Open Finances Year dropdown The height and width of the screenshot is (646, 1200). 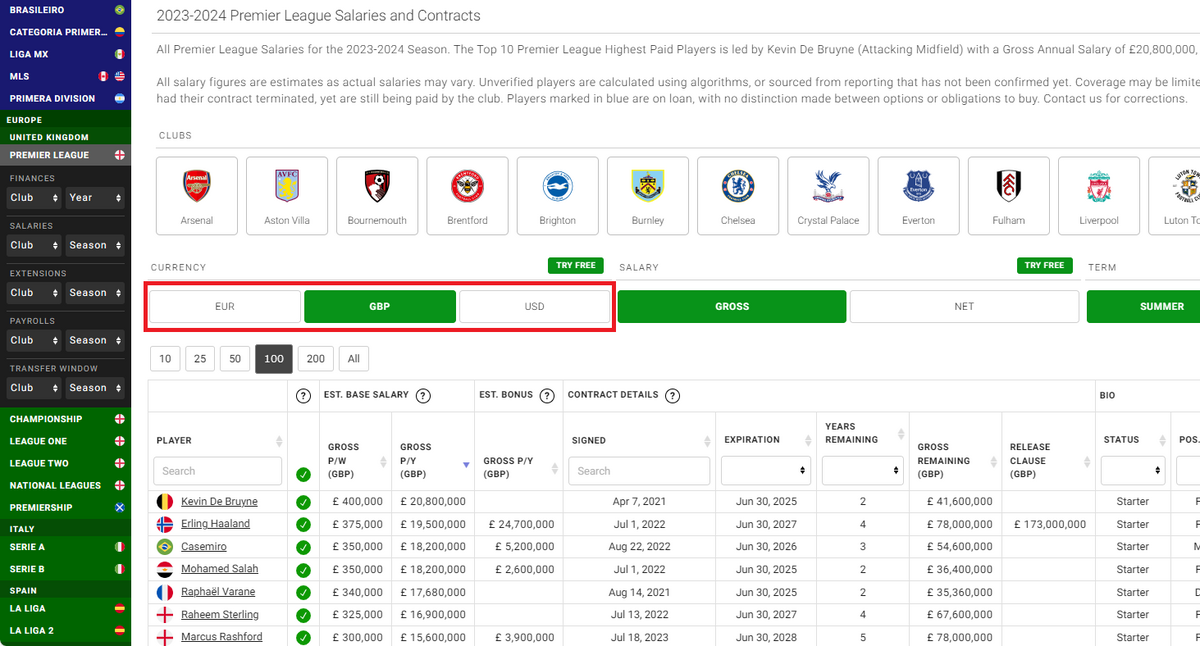[x=95, y=198]
